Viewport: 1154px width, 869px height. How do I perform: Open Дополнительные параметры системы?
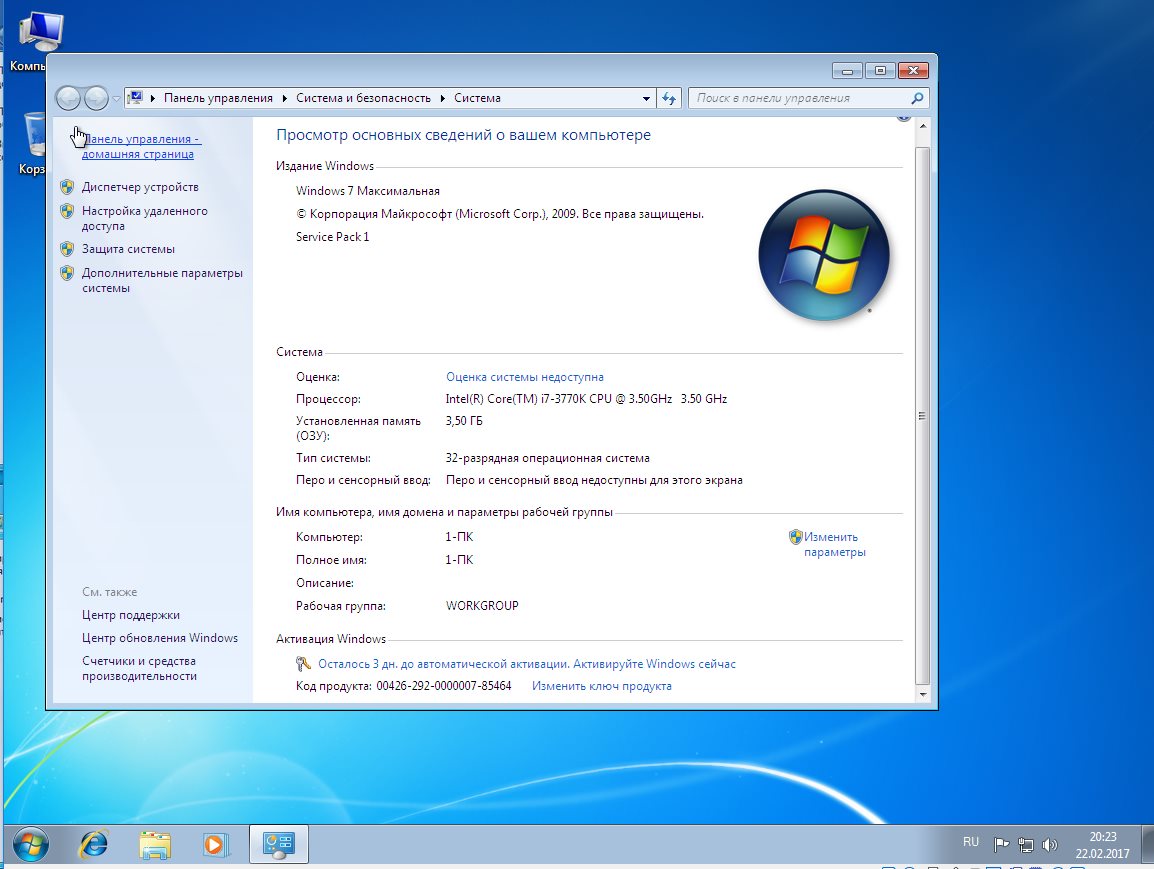pos(162,280)
